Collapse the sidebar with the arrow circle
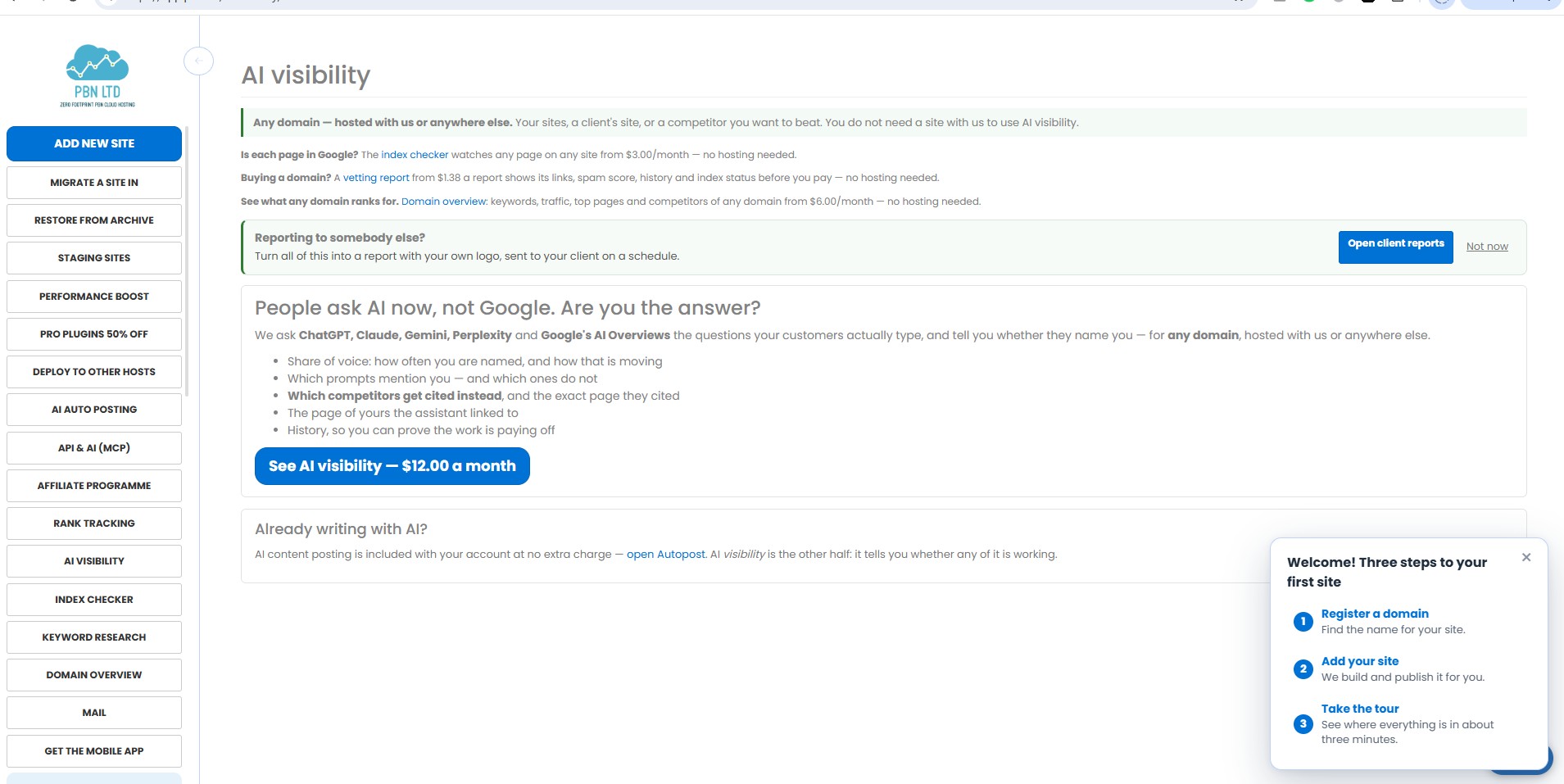 [198, 61]
